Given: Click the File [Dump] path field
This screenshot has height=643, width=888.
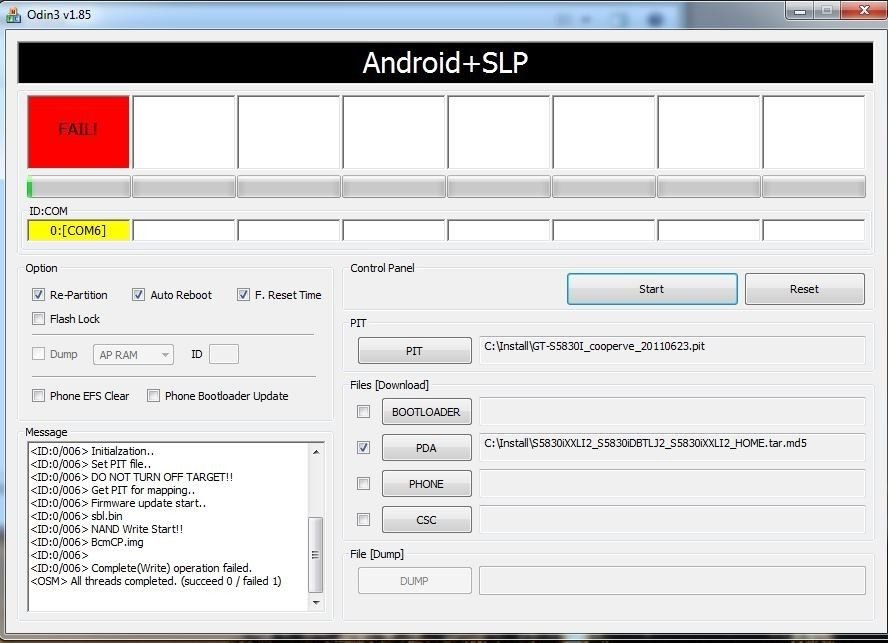Looking at the screenshot, I should 672,581.
